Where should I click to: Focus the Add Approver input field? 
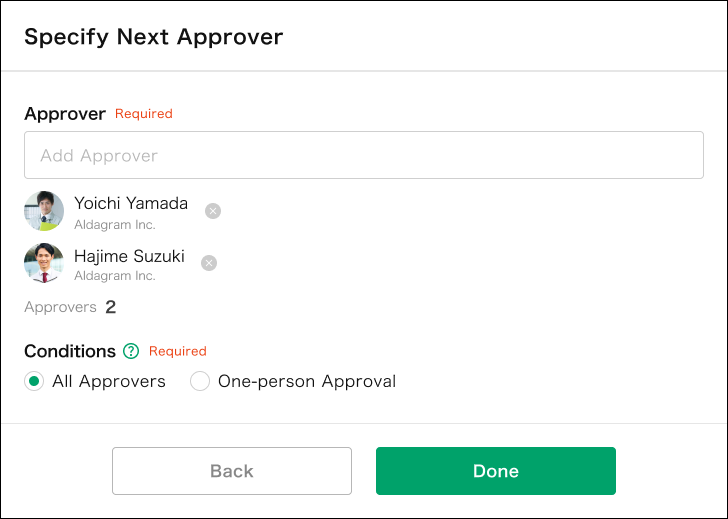point(364,156)
